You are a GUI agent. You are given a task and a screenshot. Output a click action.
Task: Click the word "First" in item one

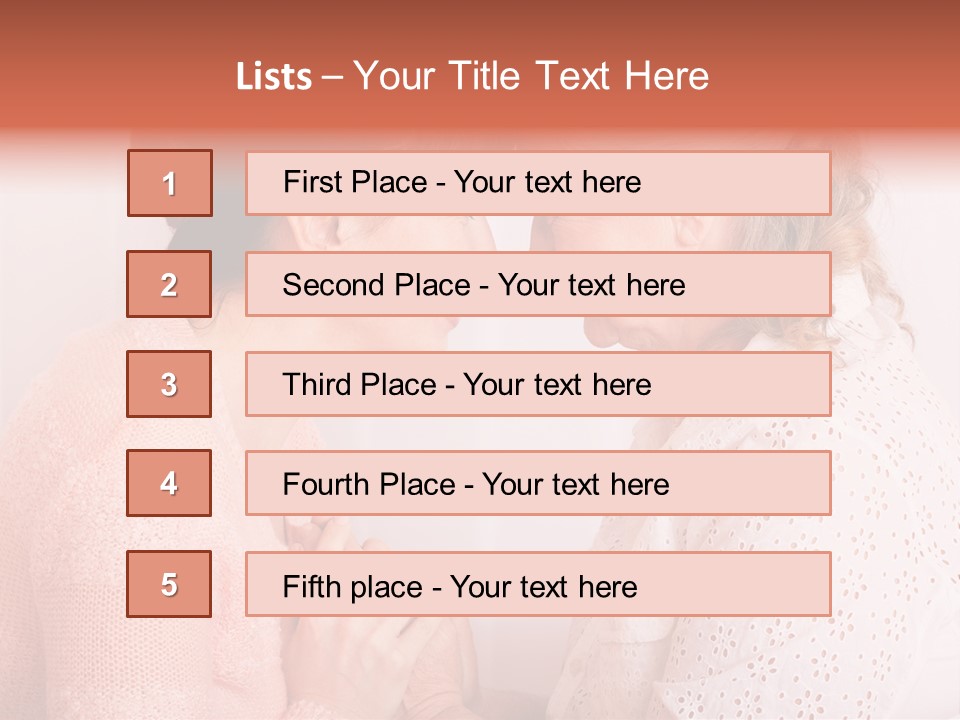pos(311,183)
